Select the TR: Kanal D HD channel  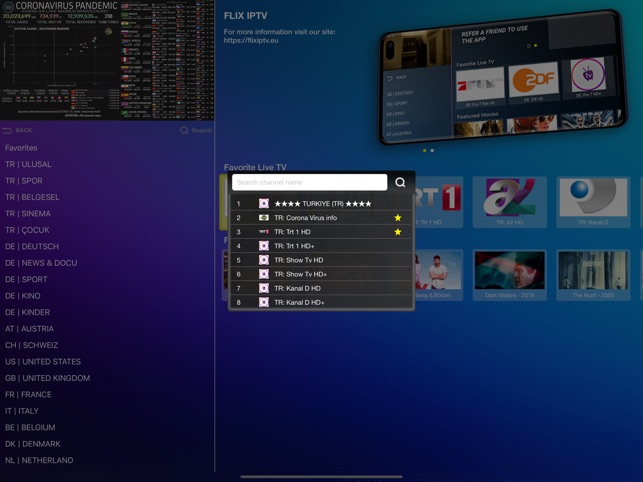[321, 288]
